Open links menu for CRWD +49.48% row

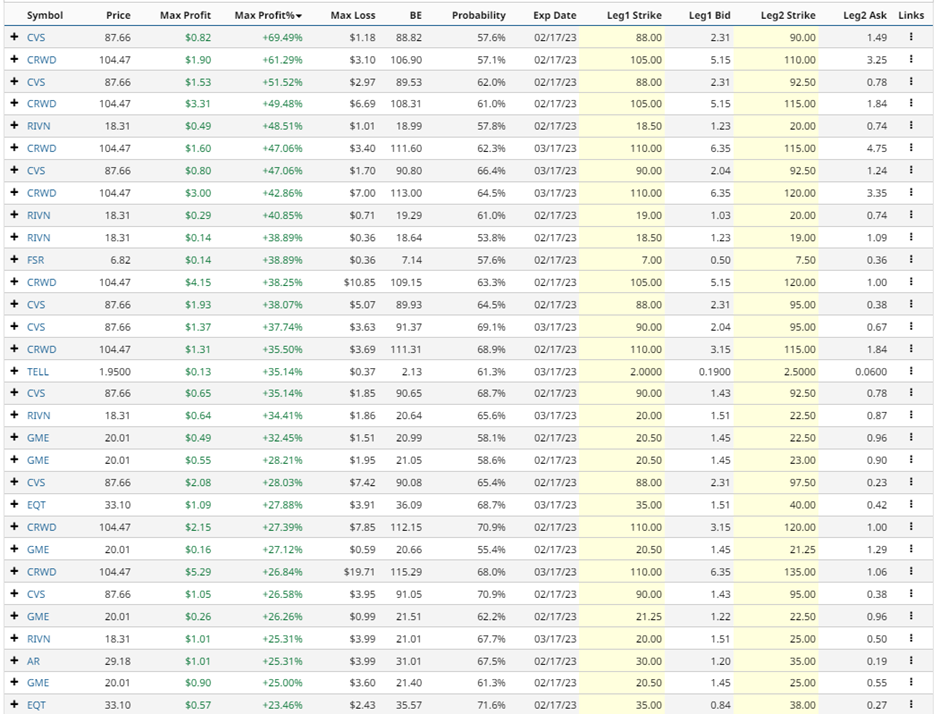(x=911, y=104)
